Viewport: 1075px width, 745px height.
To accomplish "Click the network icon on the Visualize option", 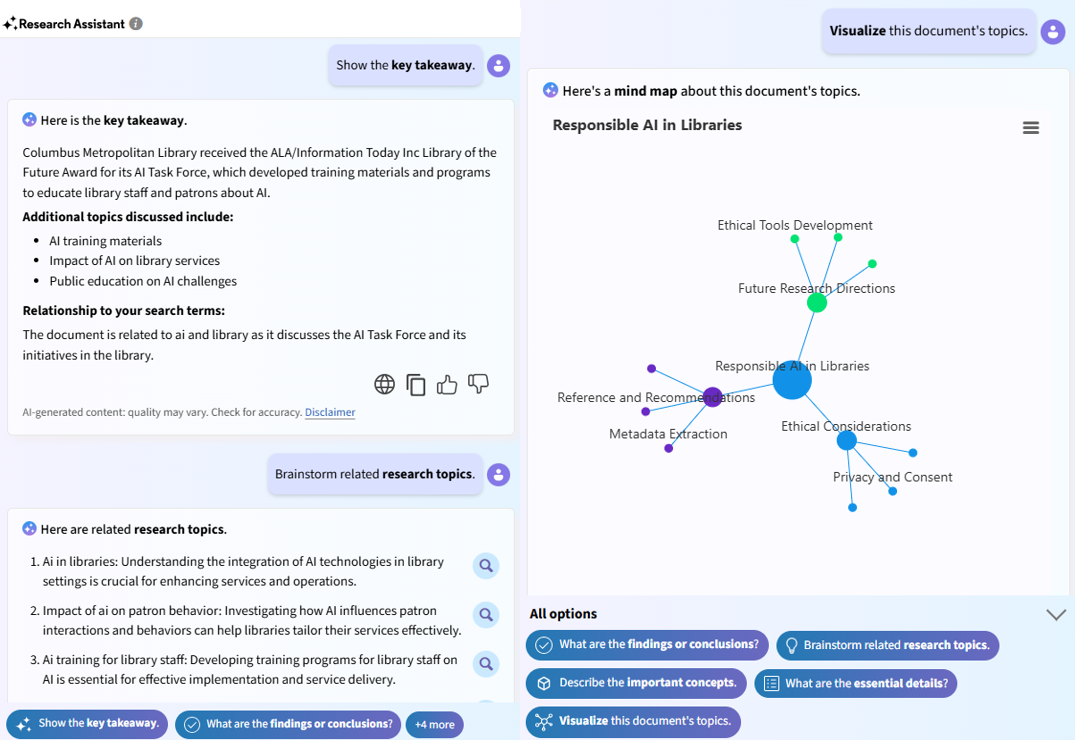I will pyautogui.click(x=544, y=721).
